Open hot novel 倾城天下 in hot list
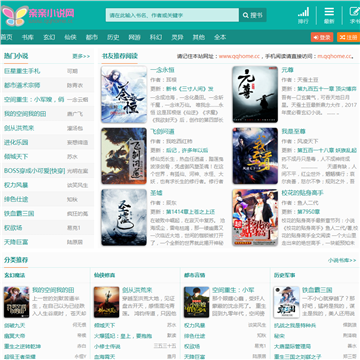Image resolution: width=360 pixels, height=360 pixels. (16, 156)
